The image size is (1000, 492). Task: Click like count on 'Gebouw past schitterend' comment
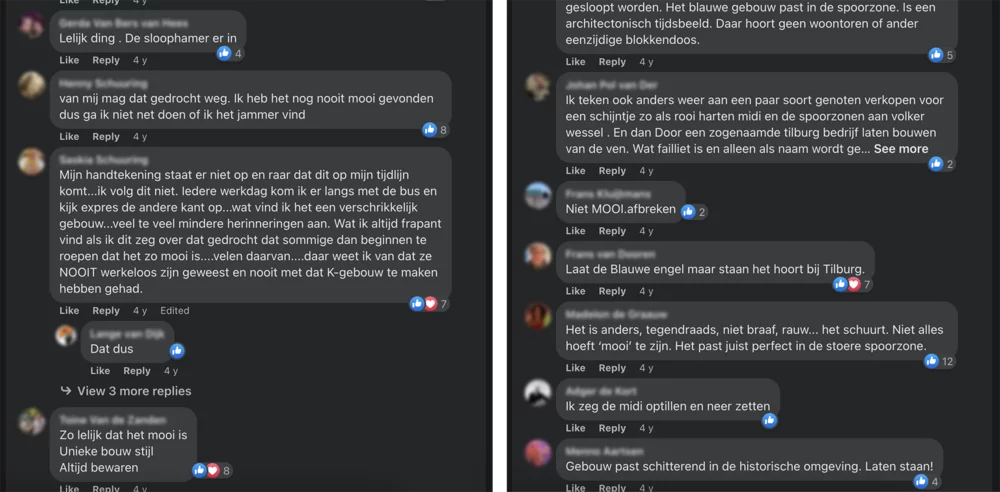(926, 482)
